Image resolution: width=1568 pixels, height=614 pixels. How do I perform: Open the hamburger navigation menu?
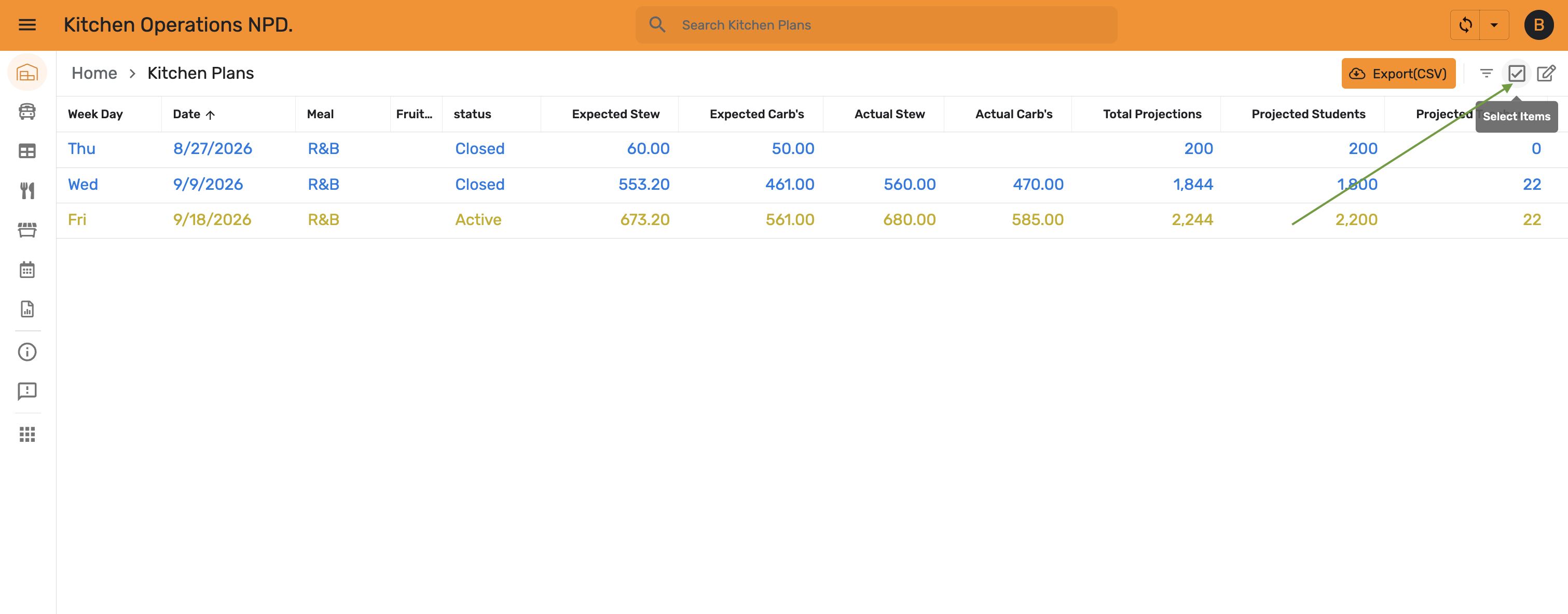click(x=27, y=25)
